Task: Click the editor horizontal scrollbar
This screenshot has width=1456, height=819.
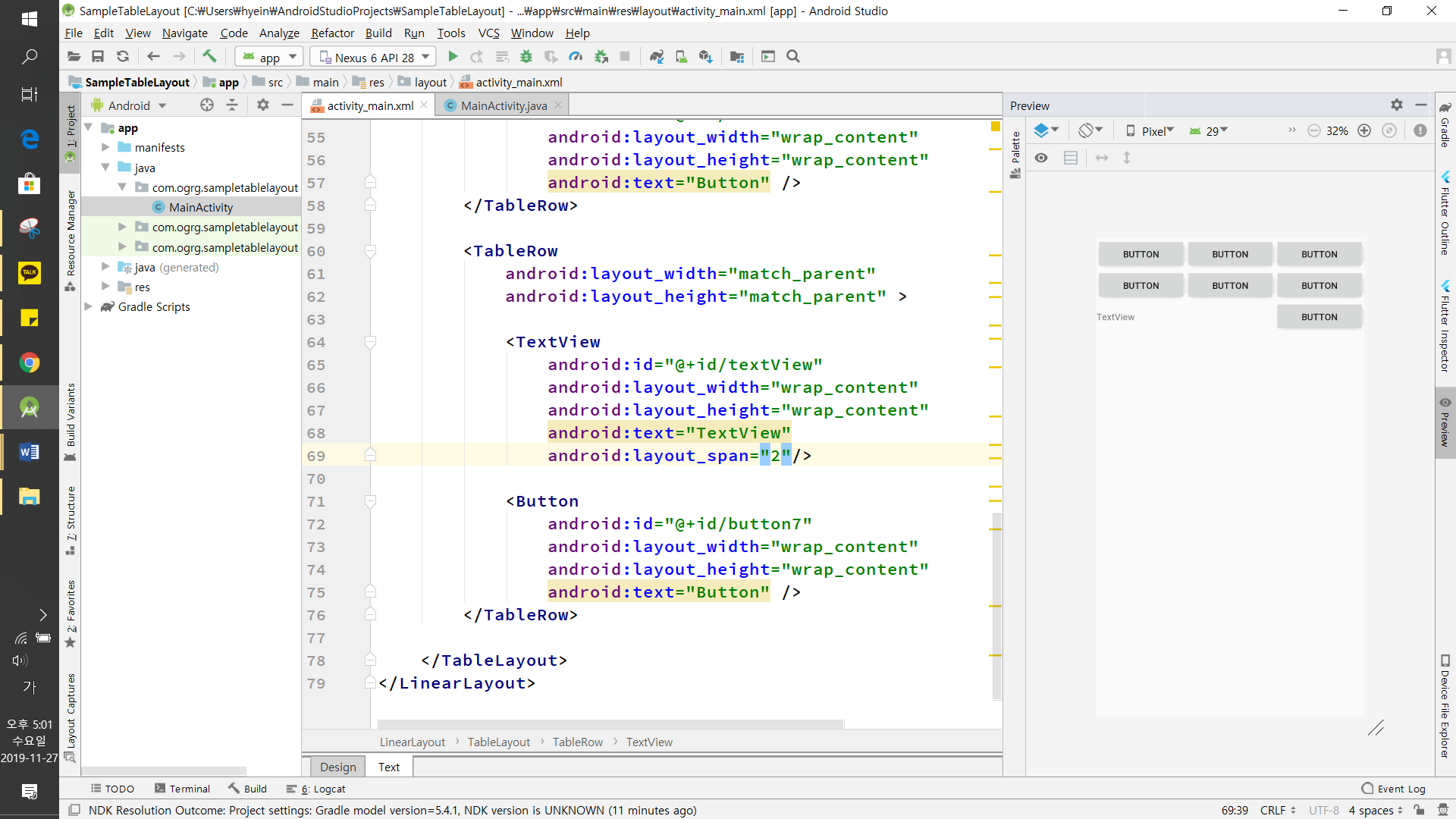Action: point(610,723)
